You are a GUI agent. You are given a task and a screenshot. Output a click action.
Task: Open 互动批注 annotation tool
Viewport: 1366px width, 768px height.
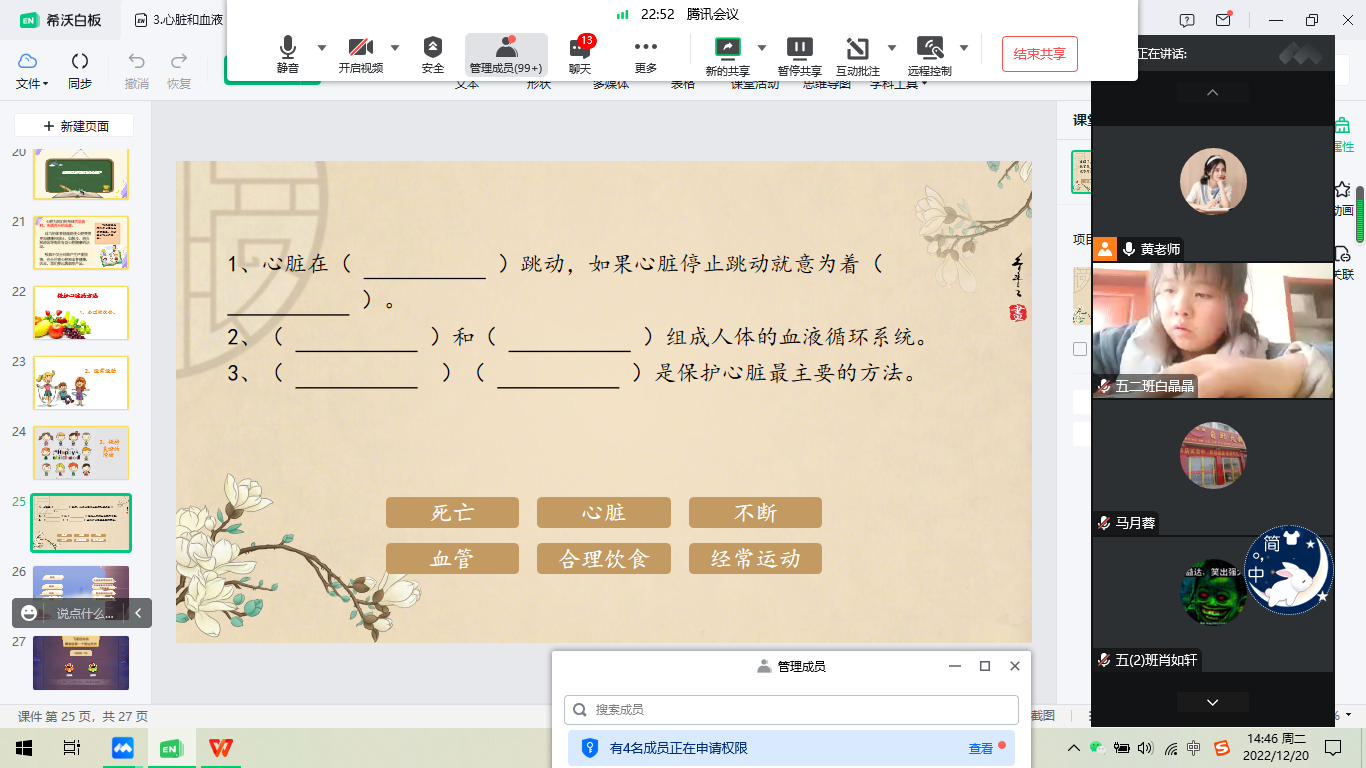pos(858,56)
